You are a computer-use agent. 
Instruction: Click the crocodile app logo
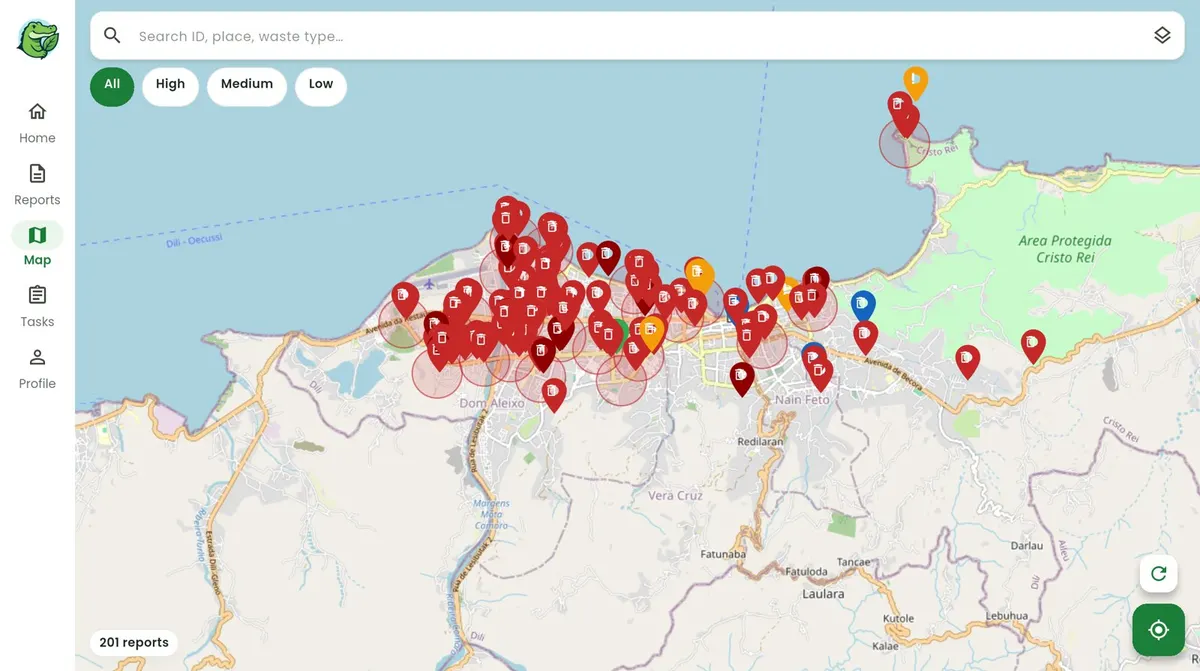pyautogui.click(x=38, y=38)
